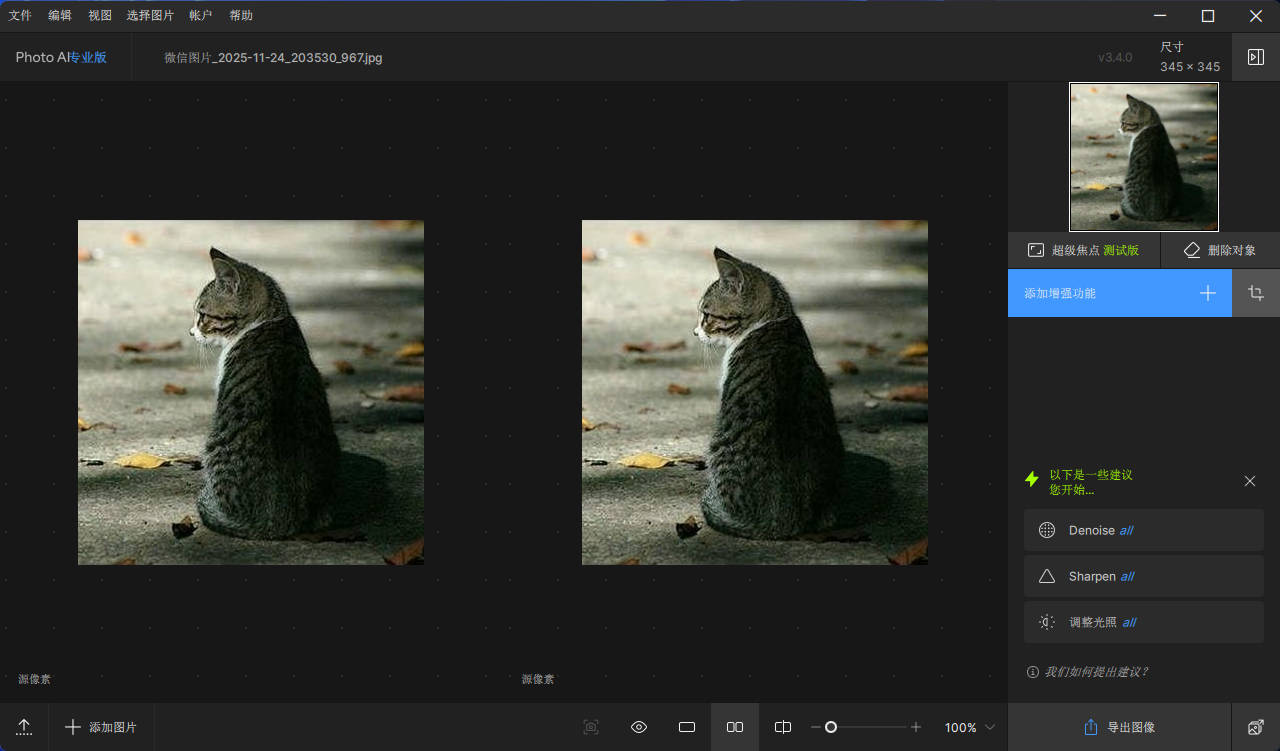Click the upload icon at bottom left

[x=24, y=727]
